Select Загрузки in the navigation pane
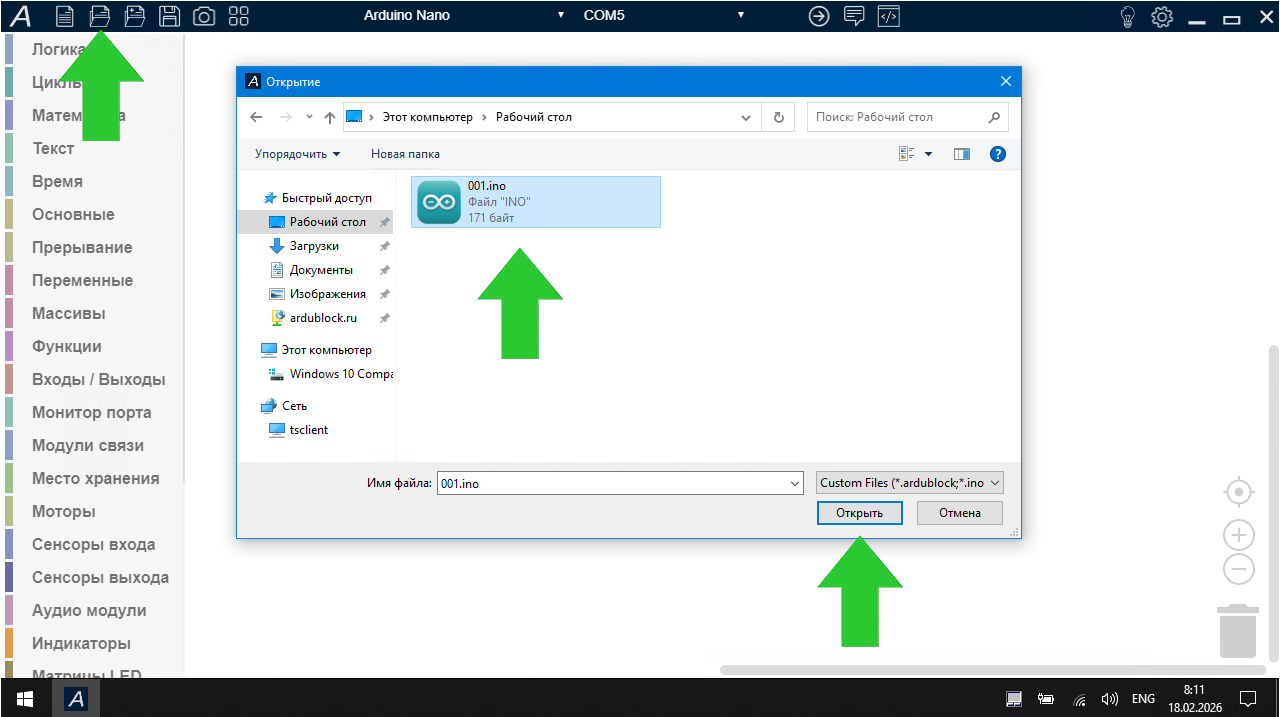The height and width of the screenshot is (717, 1280). 314,246
